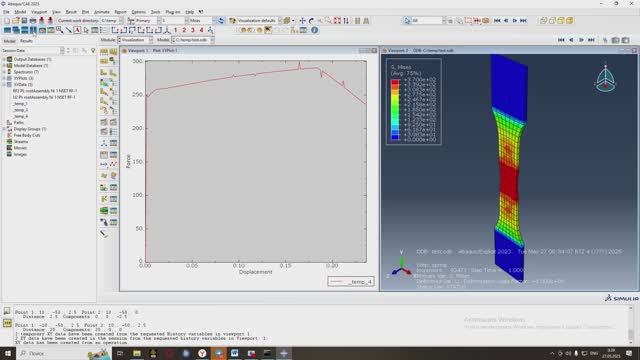
Task: Open the Result menu
Action: point(71,12)
